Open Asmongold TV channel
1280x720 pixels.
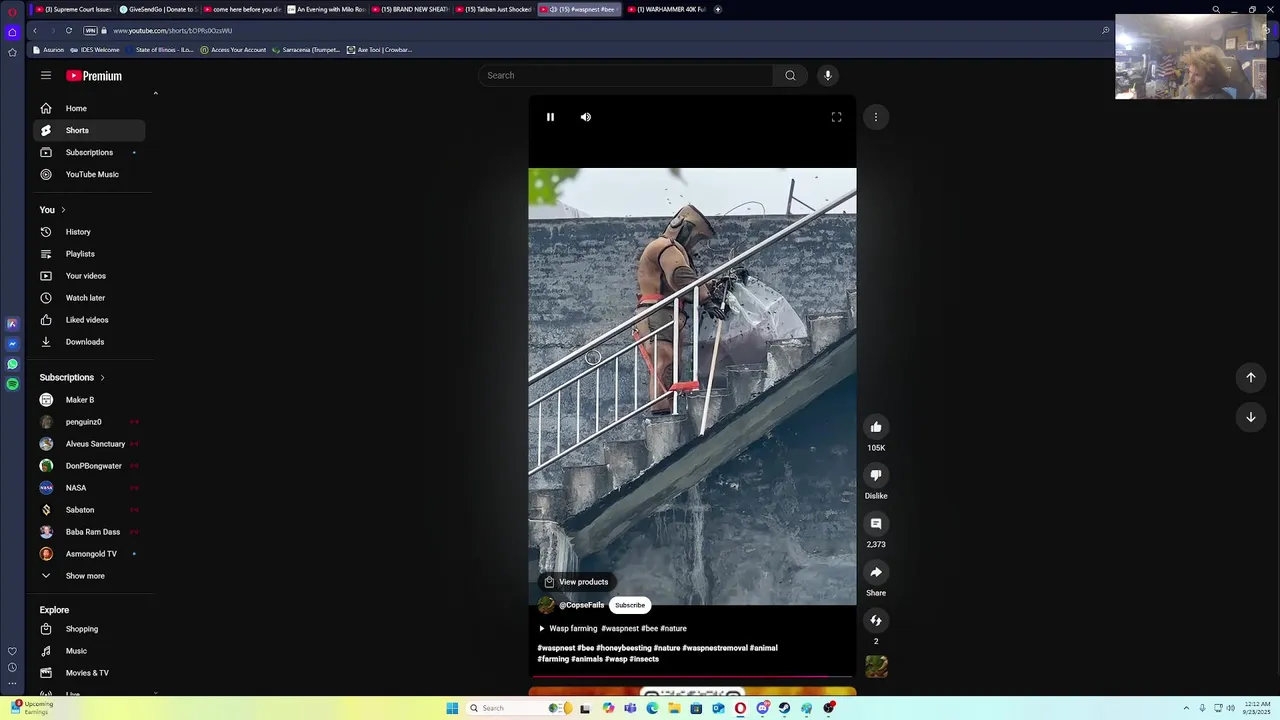[89, 554]
